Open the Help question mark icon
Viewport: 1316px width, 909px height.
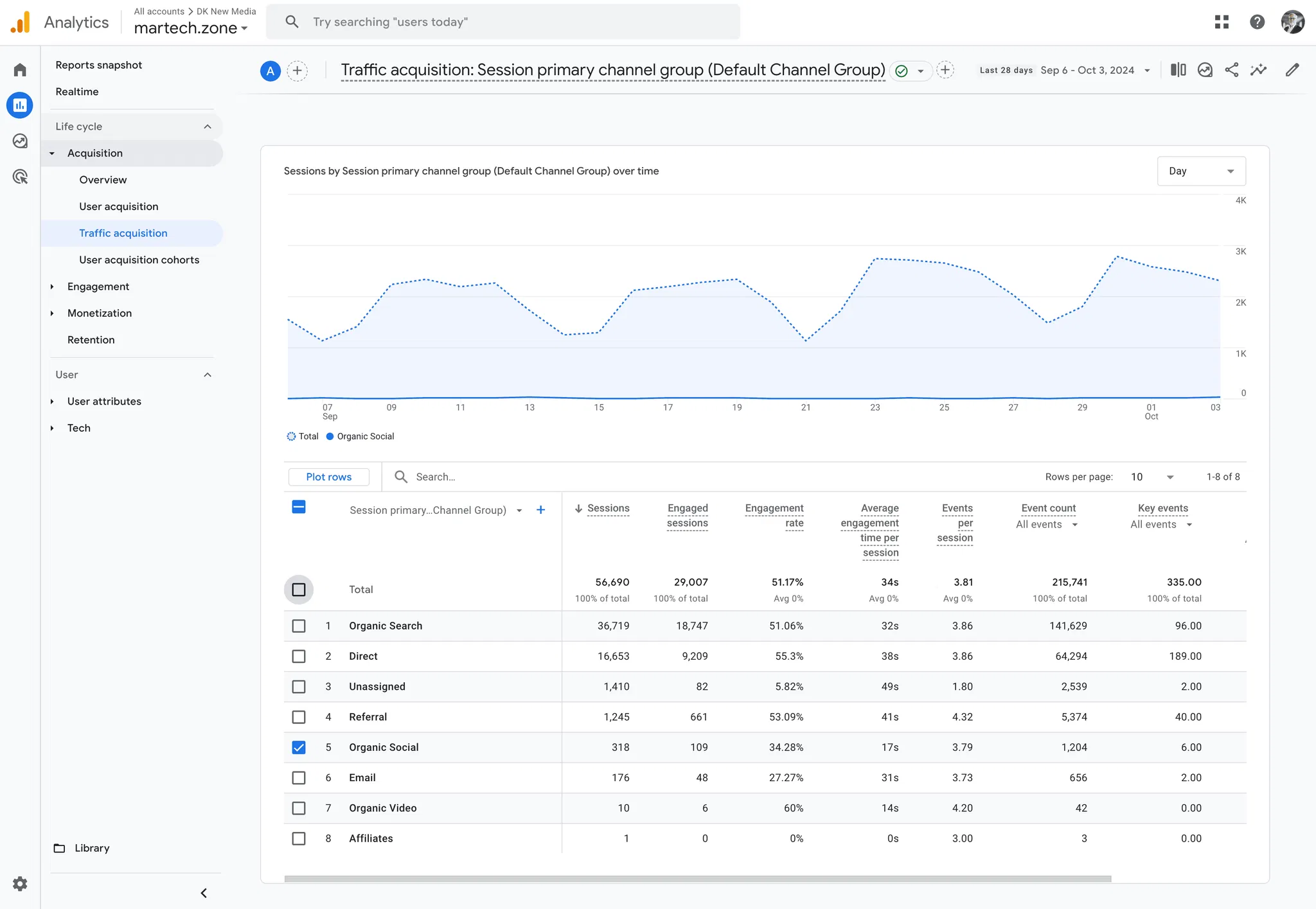pyautogui.click(x=1257, y=22)
